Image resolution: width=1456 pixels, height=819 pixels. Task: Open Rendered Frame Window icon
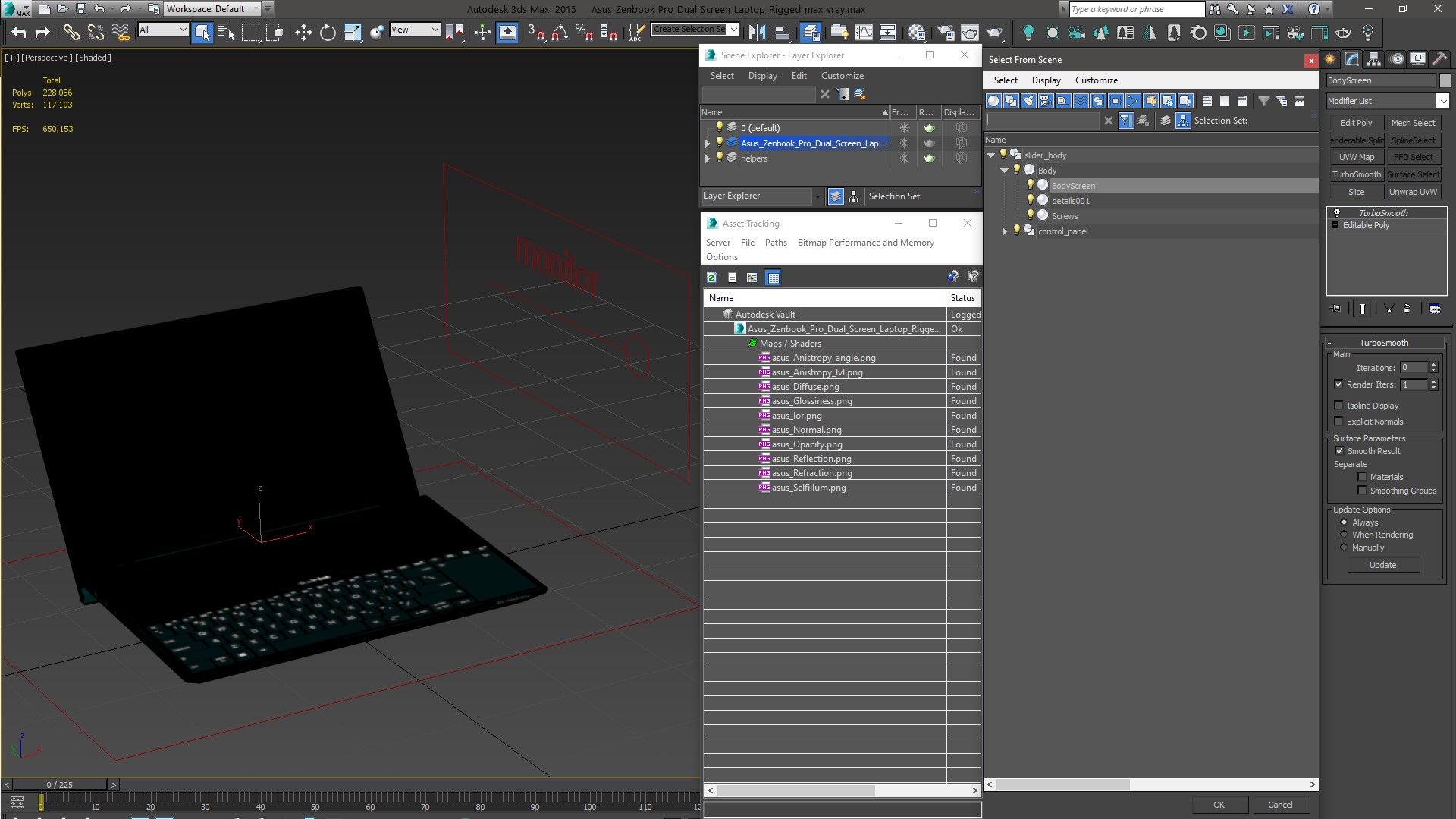(x=970, y=32)
